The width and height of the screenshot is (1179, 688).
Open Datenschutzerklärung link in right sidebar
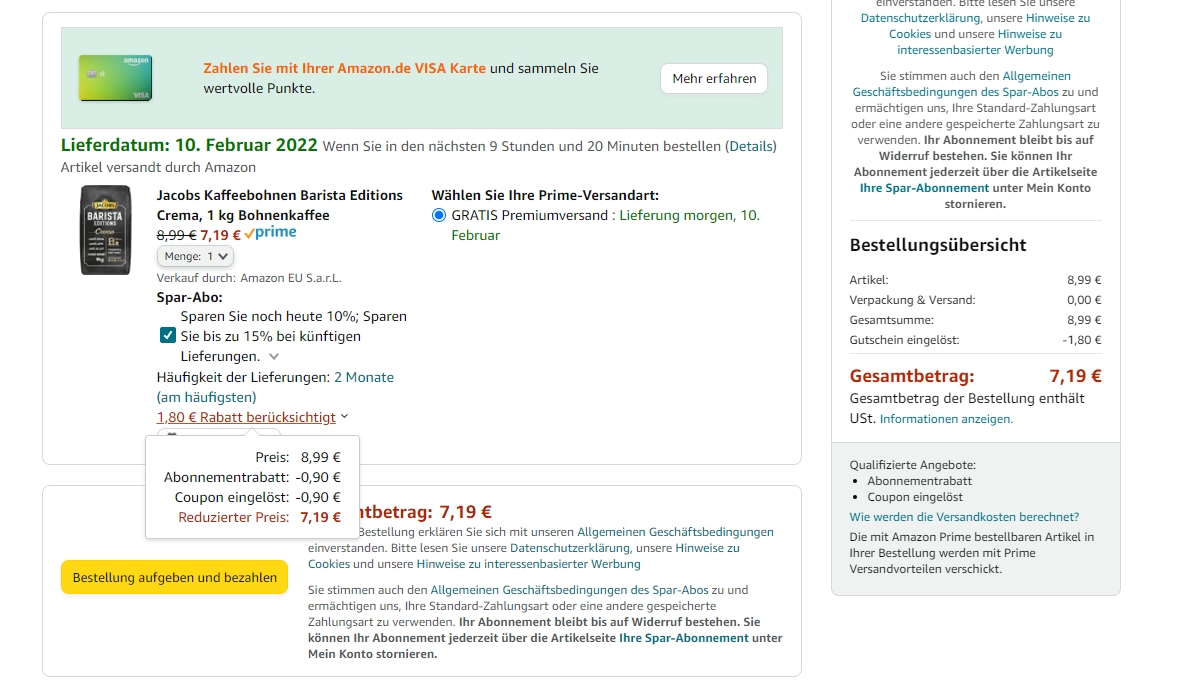[x=920, y=18]
